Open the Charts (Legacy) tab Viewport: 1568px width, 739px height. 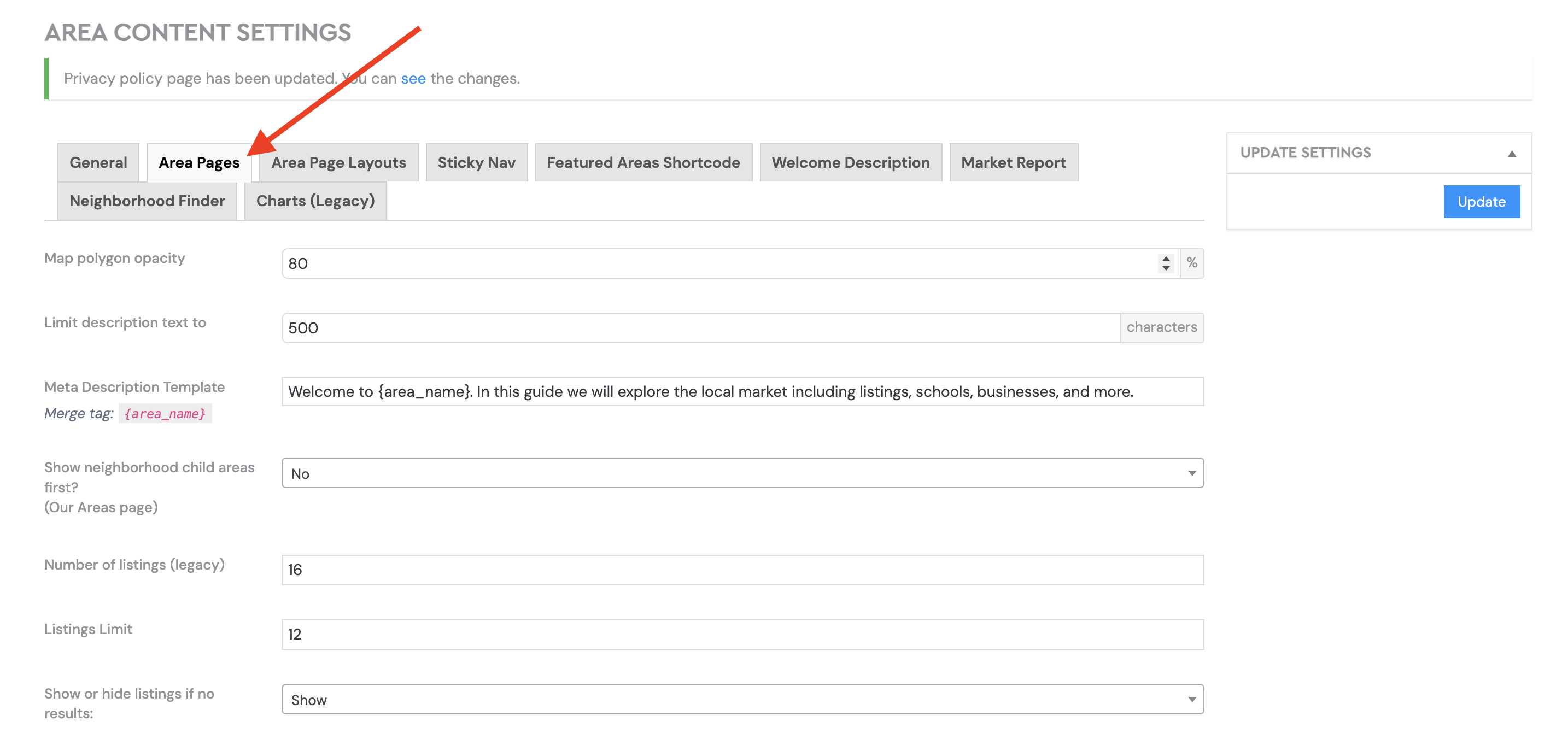pos(315,201)
